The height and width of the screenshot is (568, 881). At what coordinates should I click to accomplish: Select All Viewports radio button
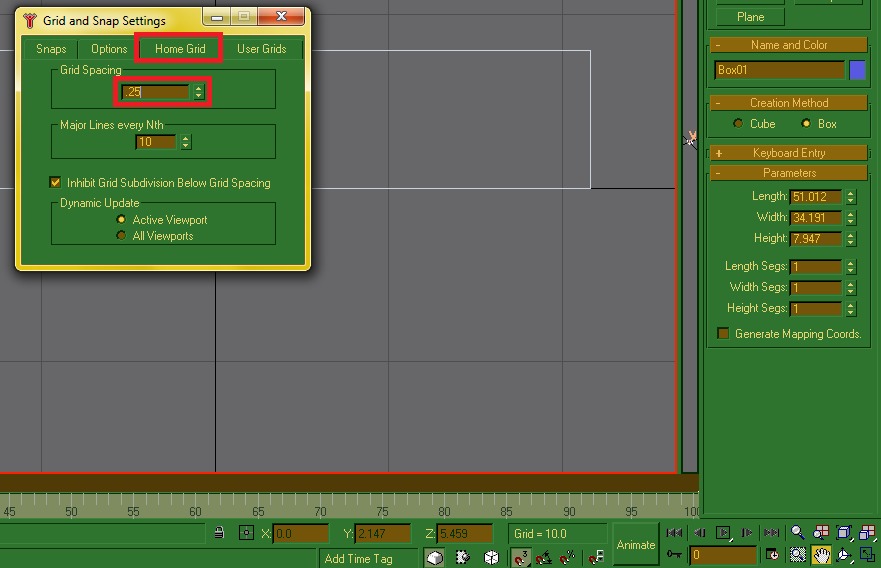(x=121, y=235)
